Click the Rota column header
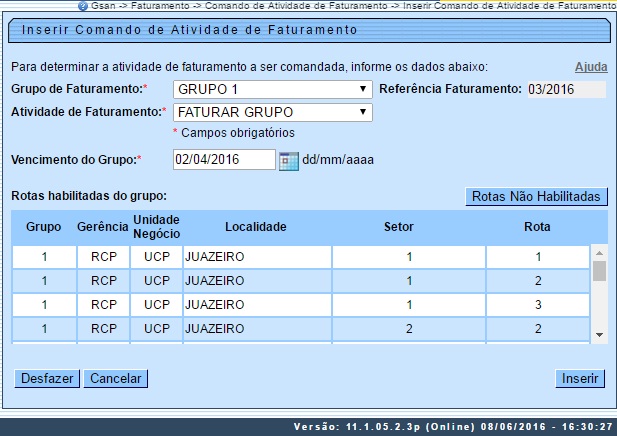The width and height of the screenshot is (617, 436). click(537, 227)
